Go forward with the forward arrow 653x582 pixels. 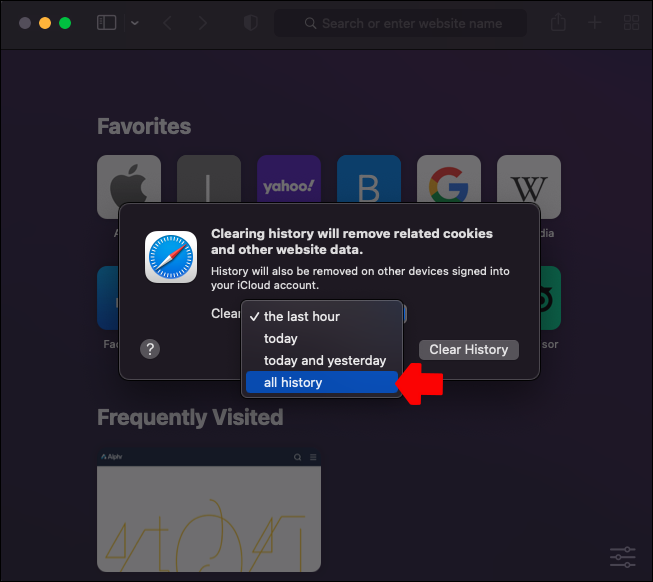(x=202, y=23)
